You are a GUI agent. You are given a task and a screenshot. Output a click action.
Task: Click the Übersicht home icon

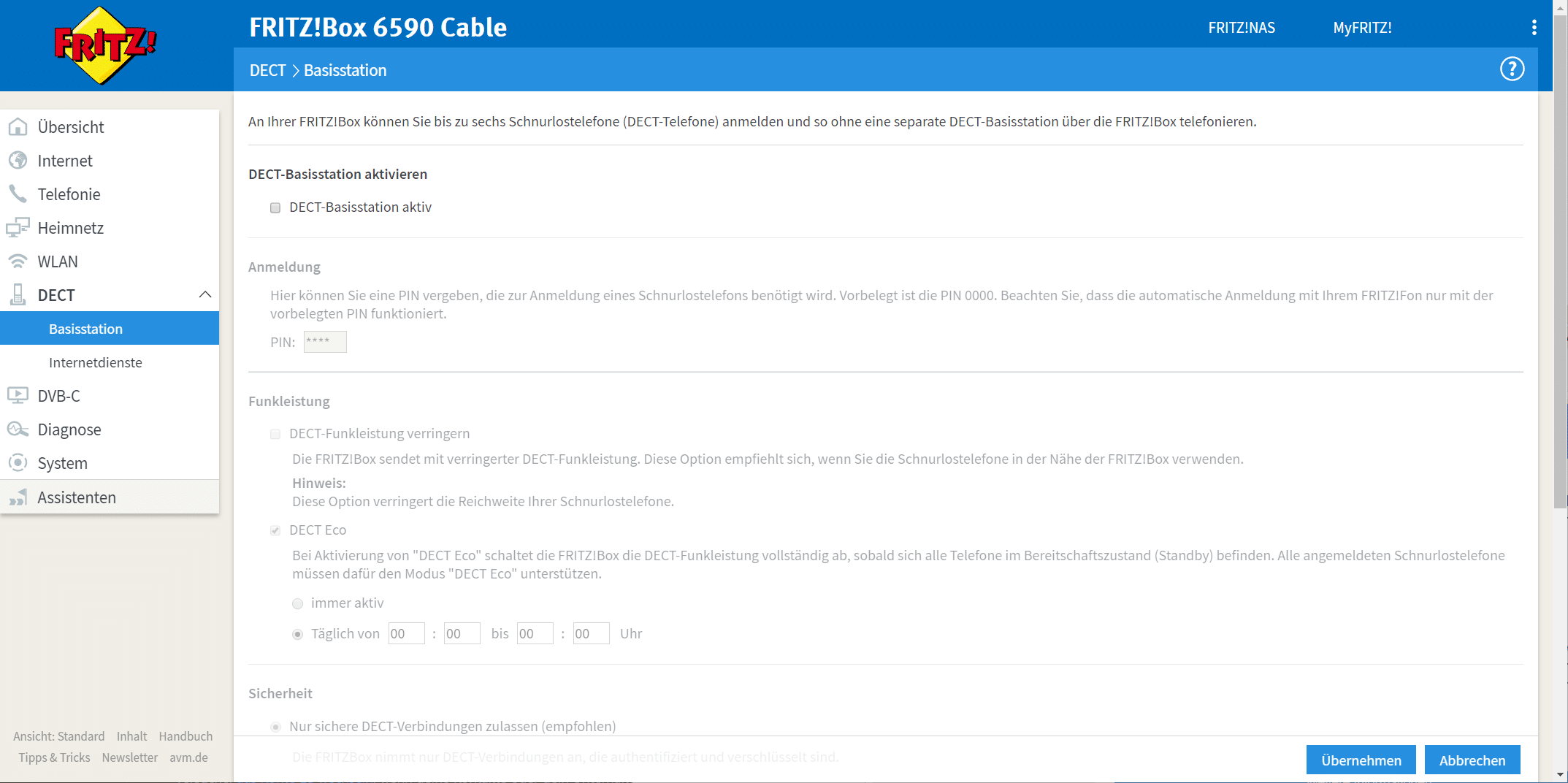[18, 127]
